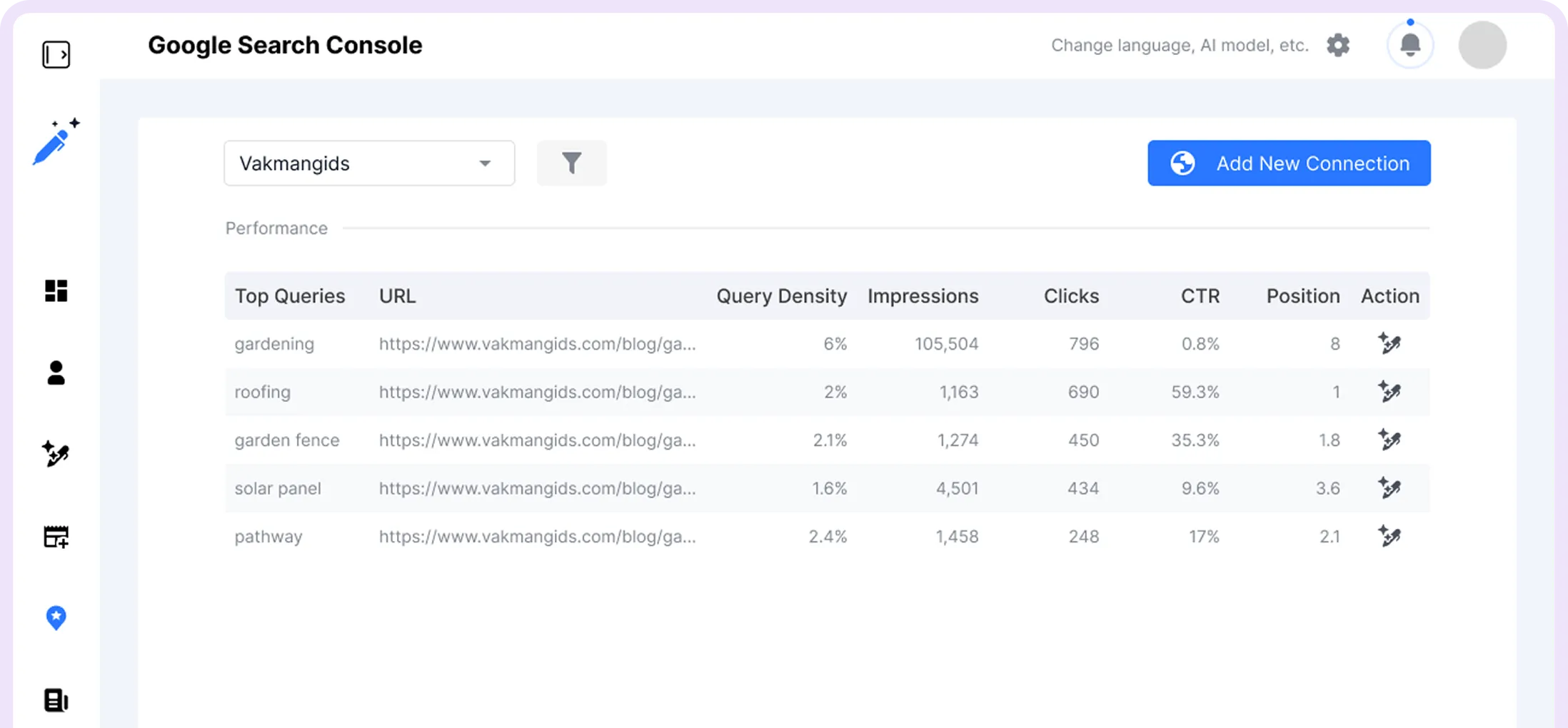Click the action icon for solar panel row

pyautogui.click(x=1389, y=488)
